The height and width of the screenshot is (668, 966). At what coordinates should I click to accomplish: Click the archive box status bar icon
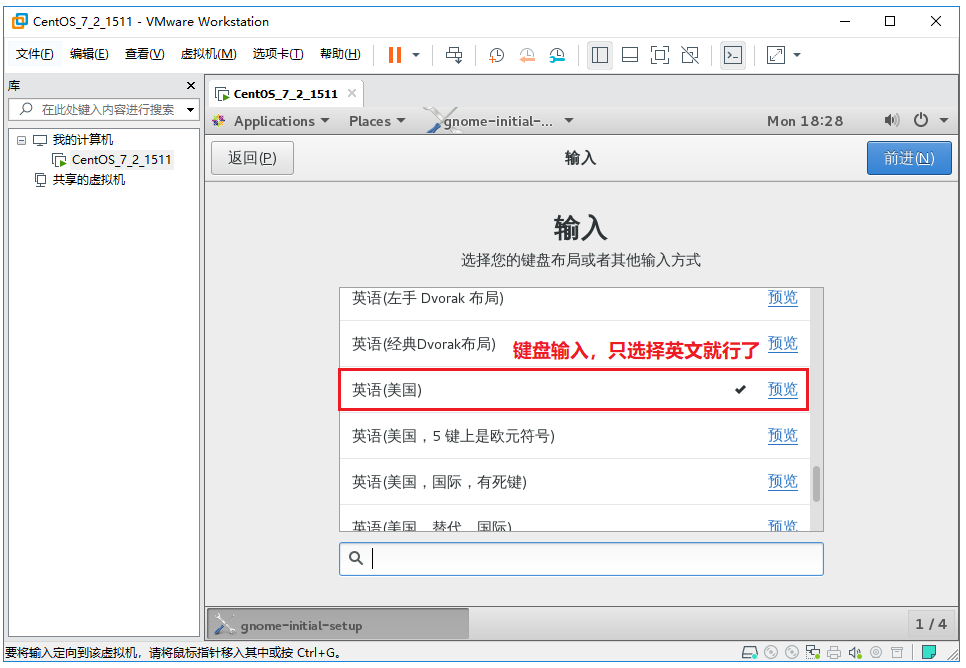coord(897,653)
